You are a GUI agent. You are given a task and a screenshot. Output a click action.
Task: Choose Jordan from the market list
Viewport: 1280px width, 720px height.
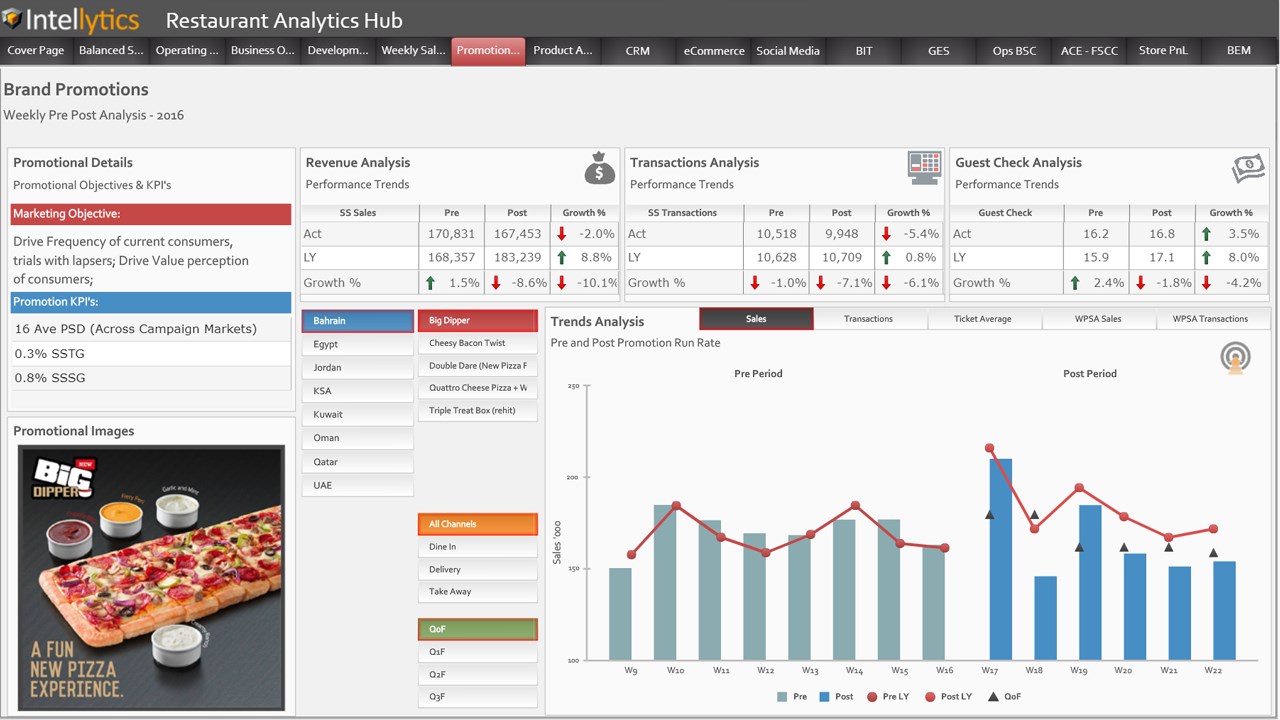[357, 368]
